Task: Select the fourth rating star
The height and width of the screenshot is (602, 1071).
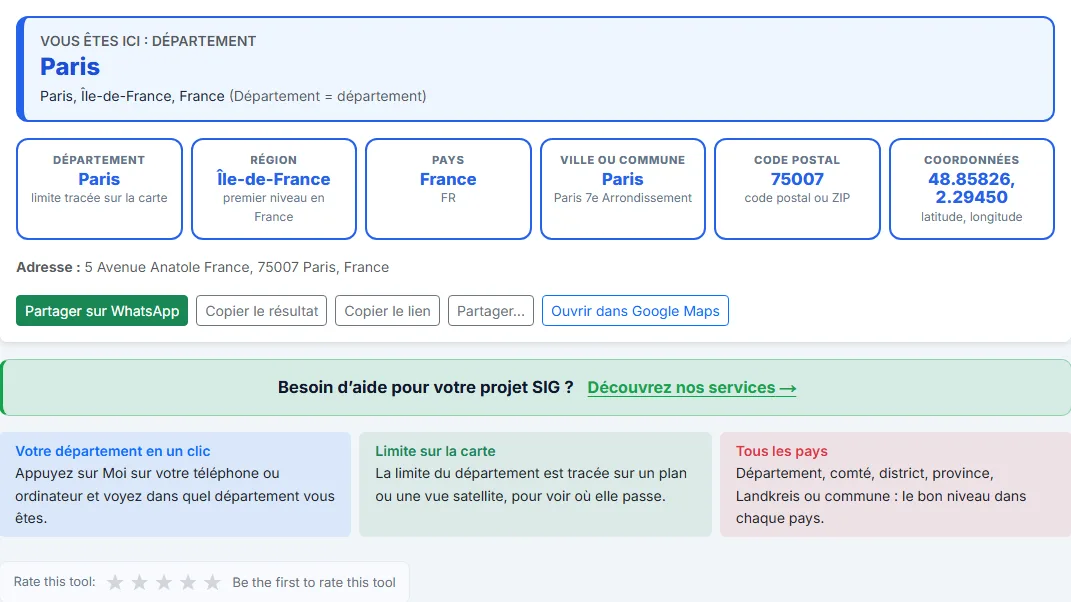Action: (x=188, y=582)
